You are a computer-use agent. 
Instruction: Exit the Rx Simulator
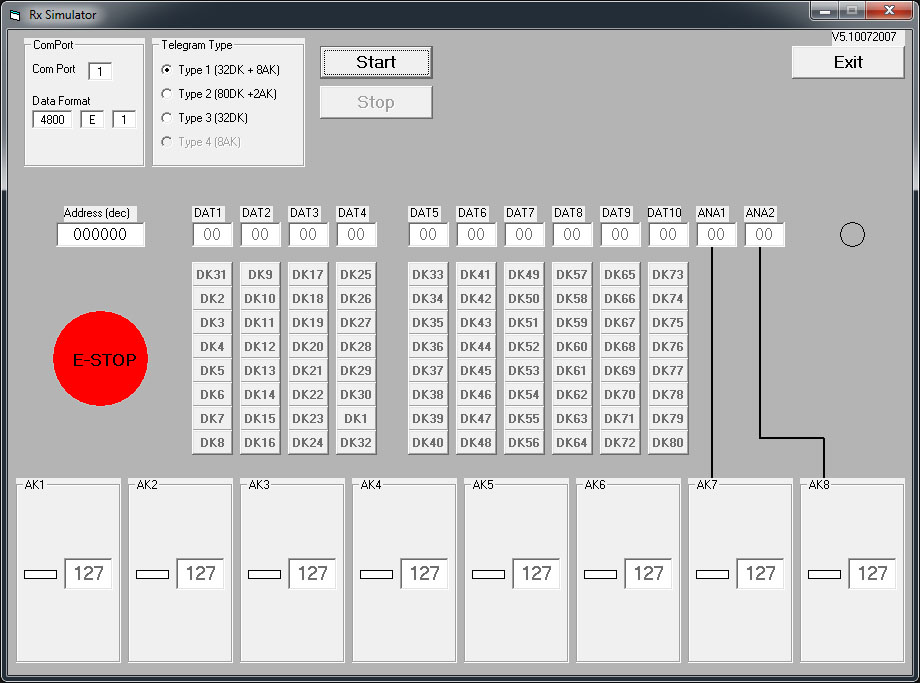pos(848,62)
